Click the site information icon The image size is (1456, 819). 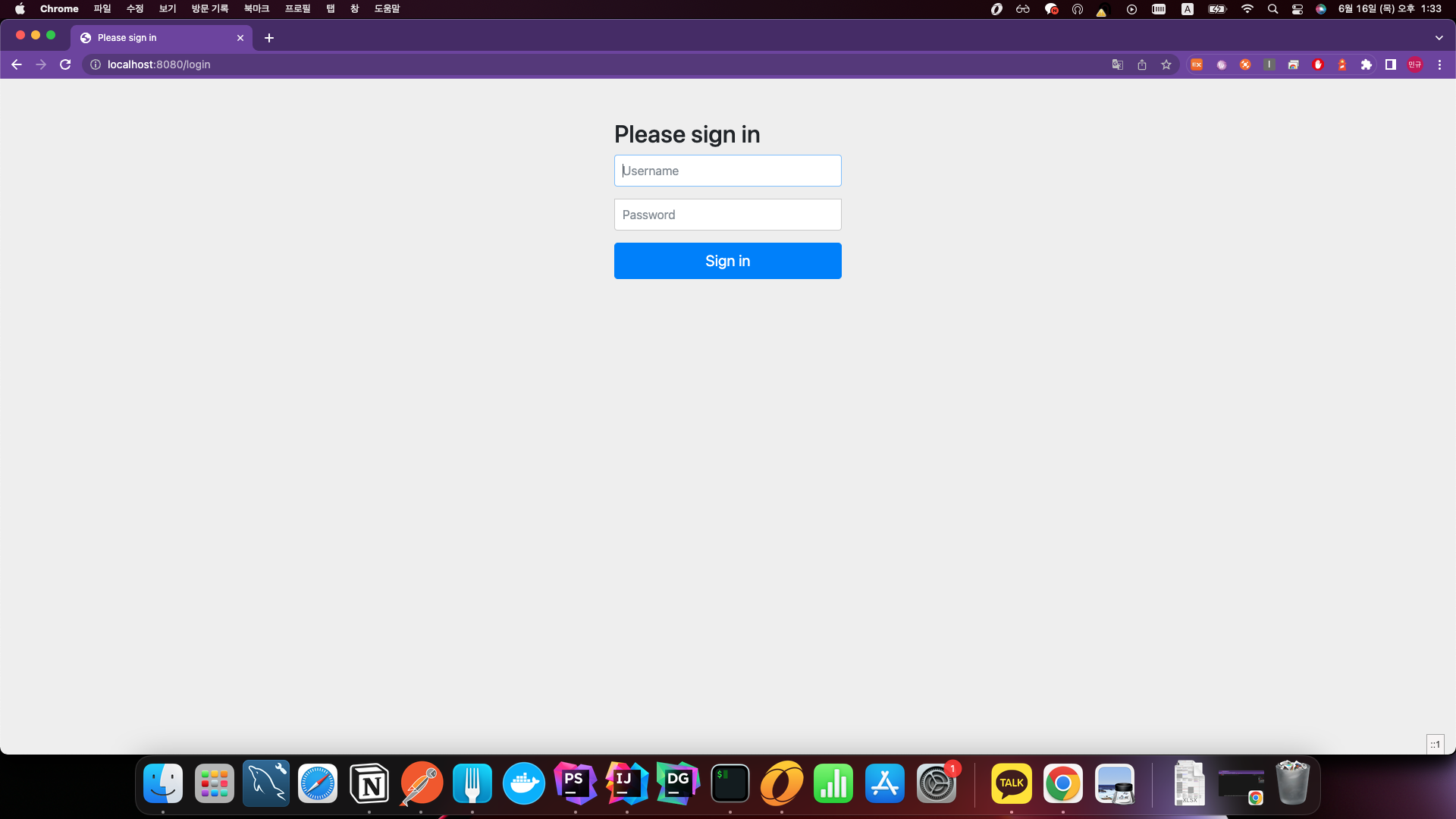click(x=96, y=64)
